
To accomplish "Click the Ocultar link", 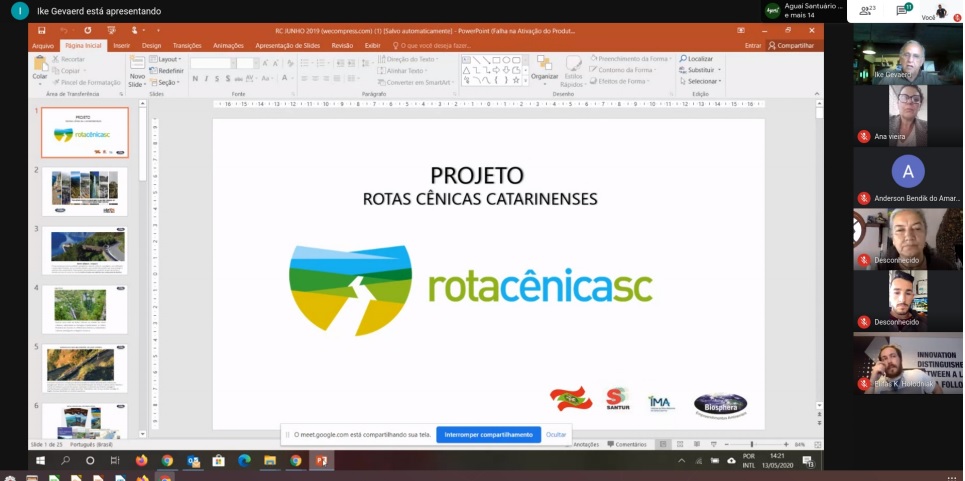I will [x=556, y=434].
